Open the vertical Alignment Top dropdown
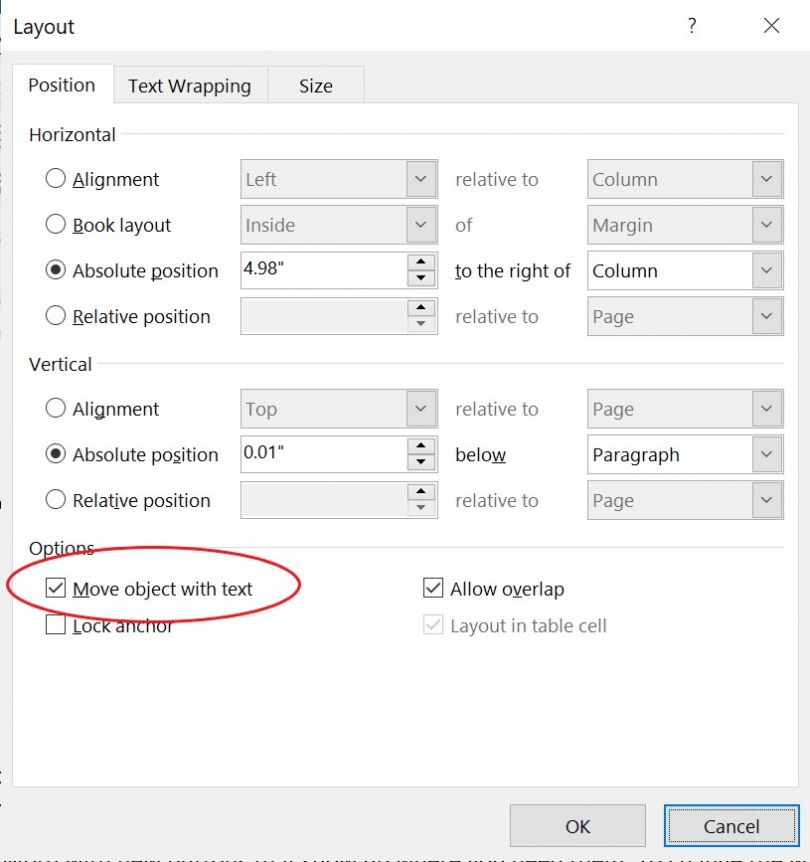This screenshot has width=810, height=862. (x=423, y=408)
